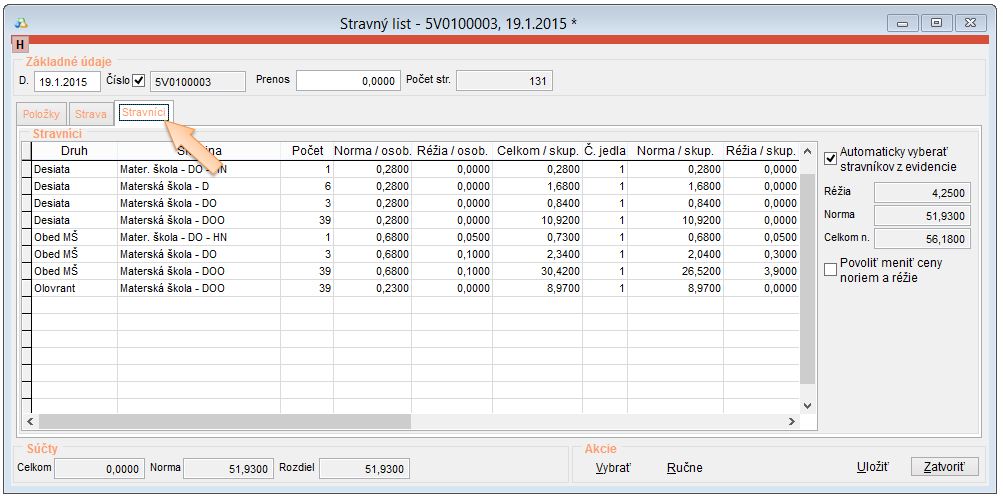Image resolution: width=1003 pixels, height=502 pixels.
Task: Sort by the Druh column header
Action: pyautogui.click(x=74, y=151)
